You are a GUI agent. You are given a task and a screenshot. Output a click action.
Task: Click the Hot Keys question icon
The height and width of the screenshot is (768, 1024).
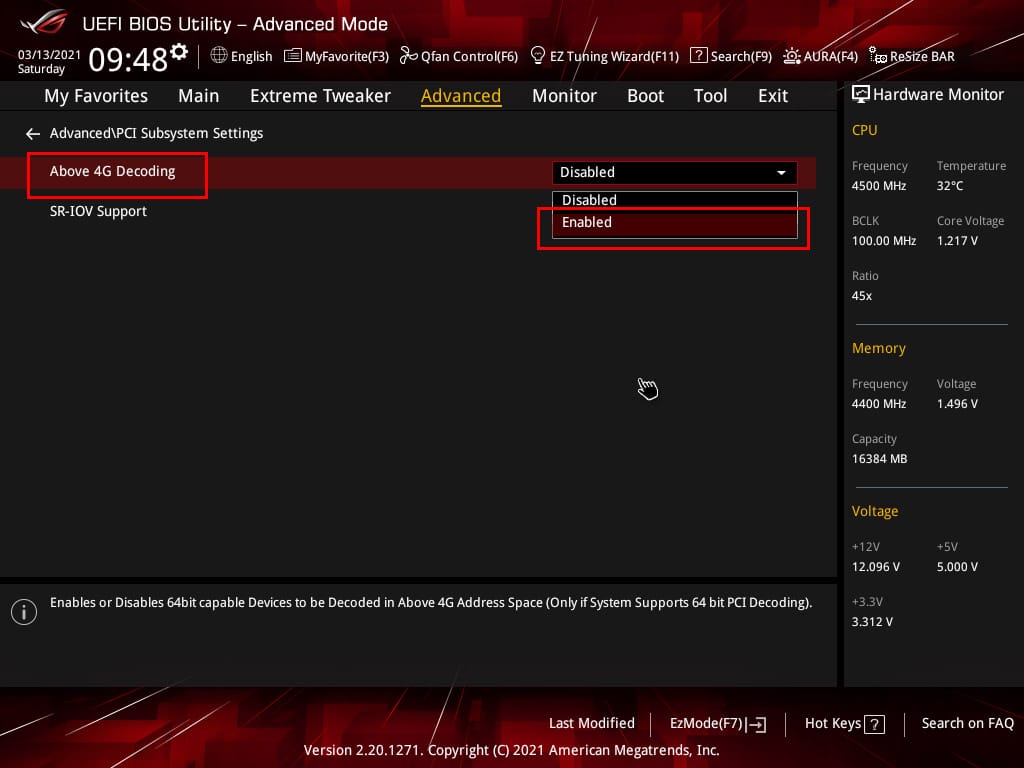(x=874, y=724)
